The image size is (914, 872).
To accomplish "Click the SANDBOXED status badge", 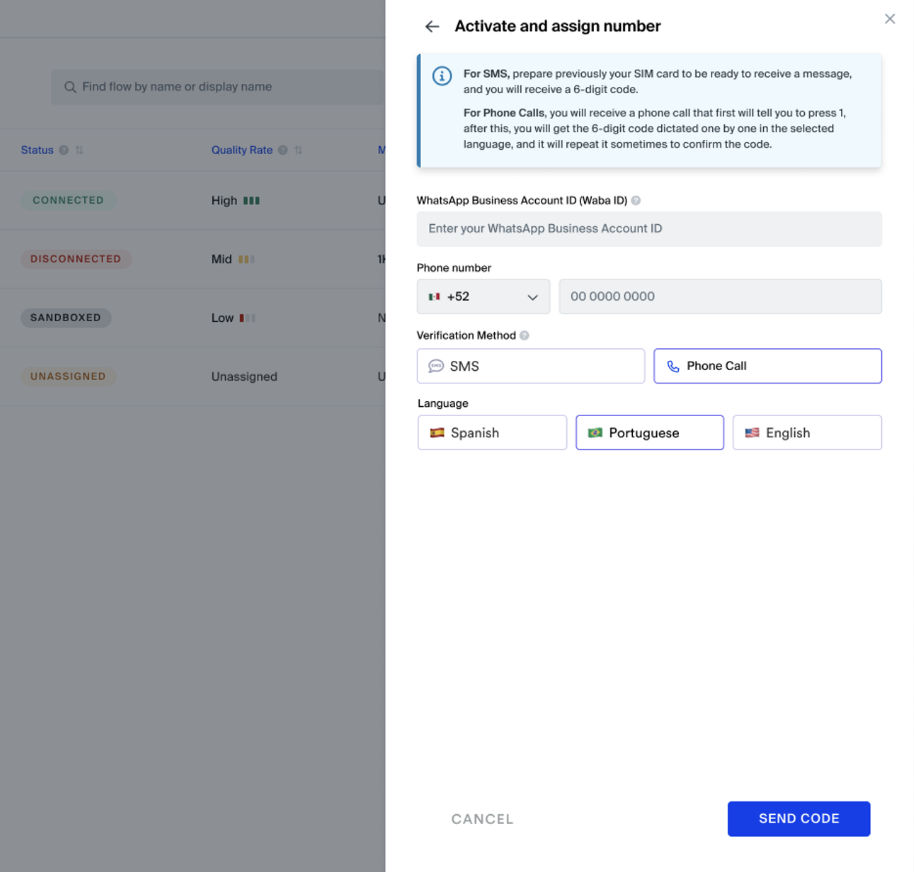I will pos(66,318).
